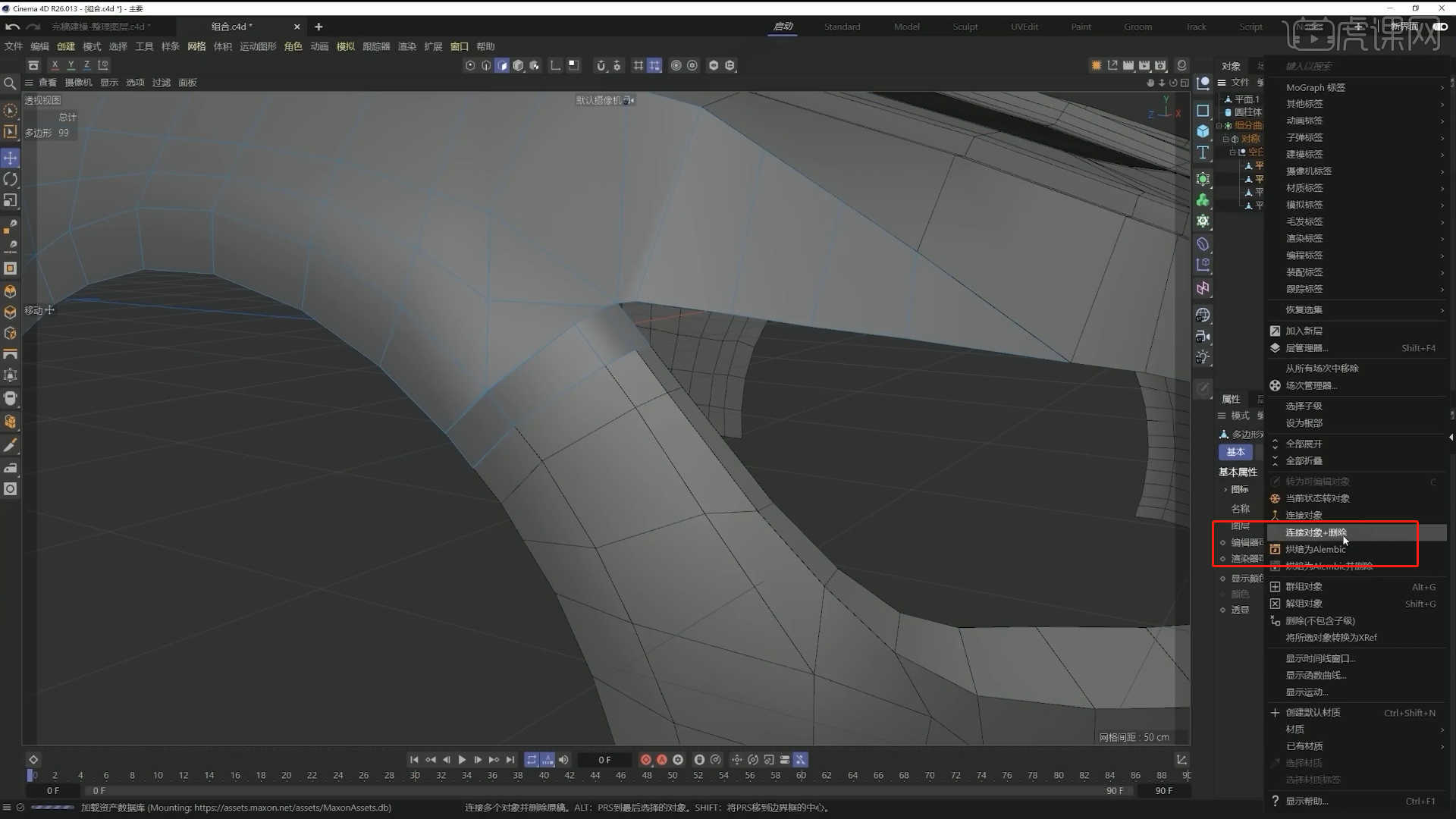Click the Text spline T icon
1456x819 pixels.
point(1203,153)
